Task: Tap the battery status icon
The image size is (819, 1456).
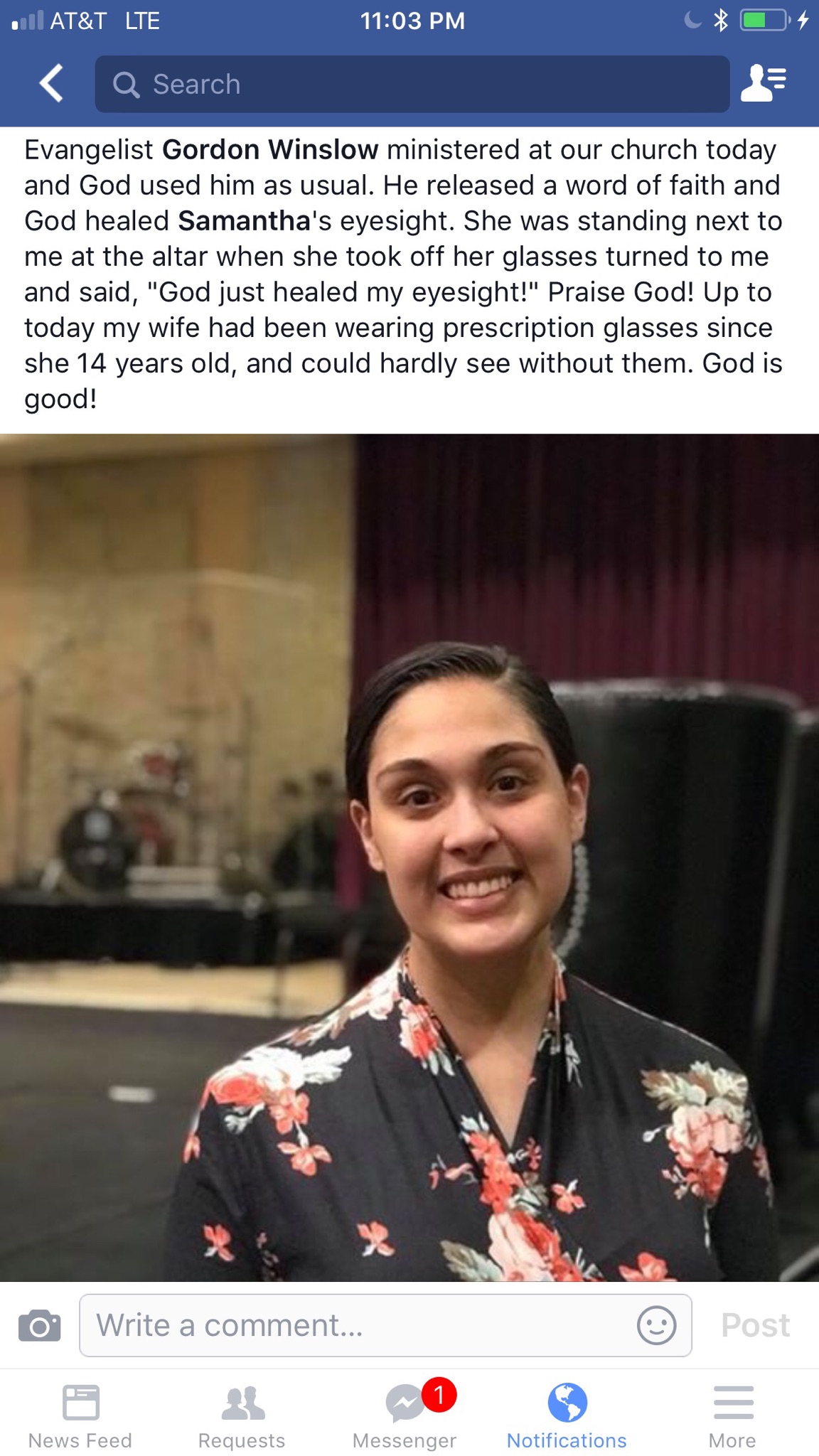Action: tap(766, 20)
